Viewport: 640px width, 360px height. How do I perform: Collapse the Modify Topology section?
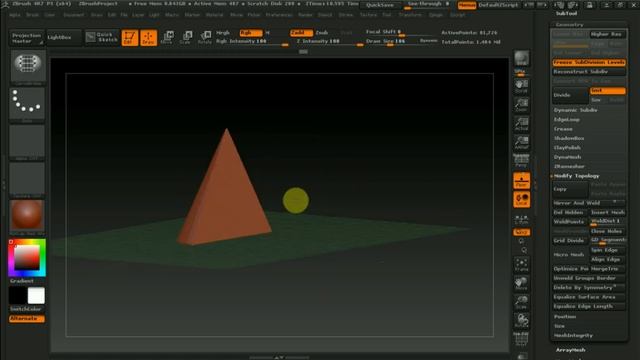tap(576, 176)
